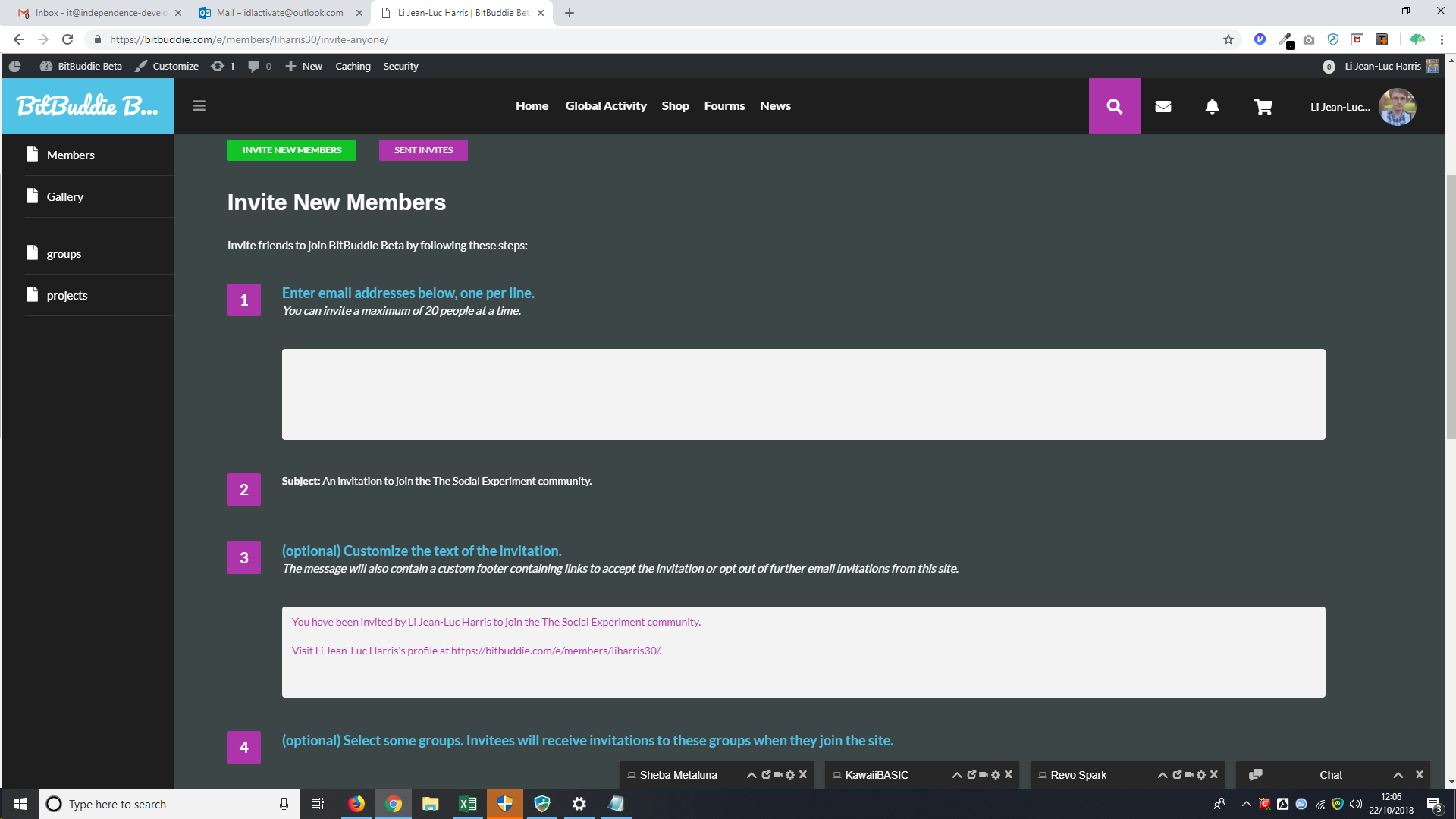
Task: Toggle the hamburger sidebar menu
Action: [199, 106]
